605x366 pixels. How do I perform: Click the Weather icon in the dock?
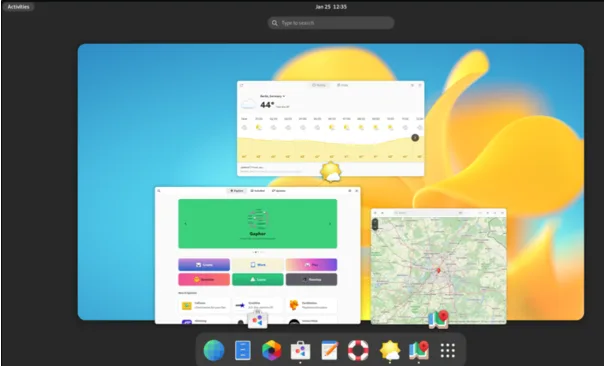coord(390,350)
